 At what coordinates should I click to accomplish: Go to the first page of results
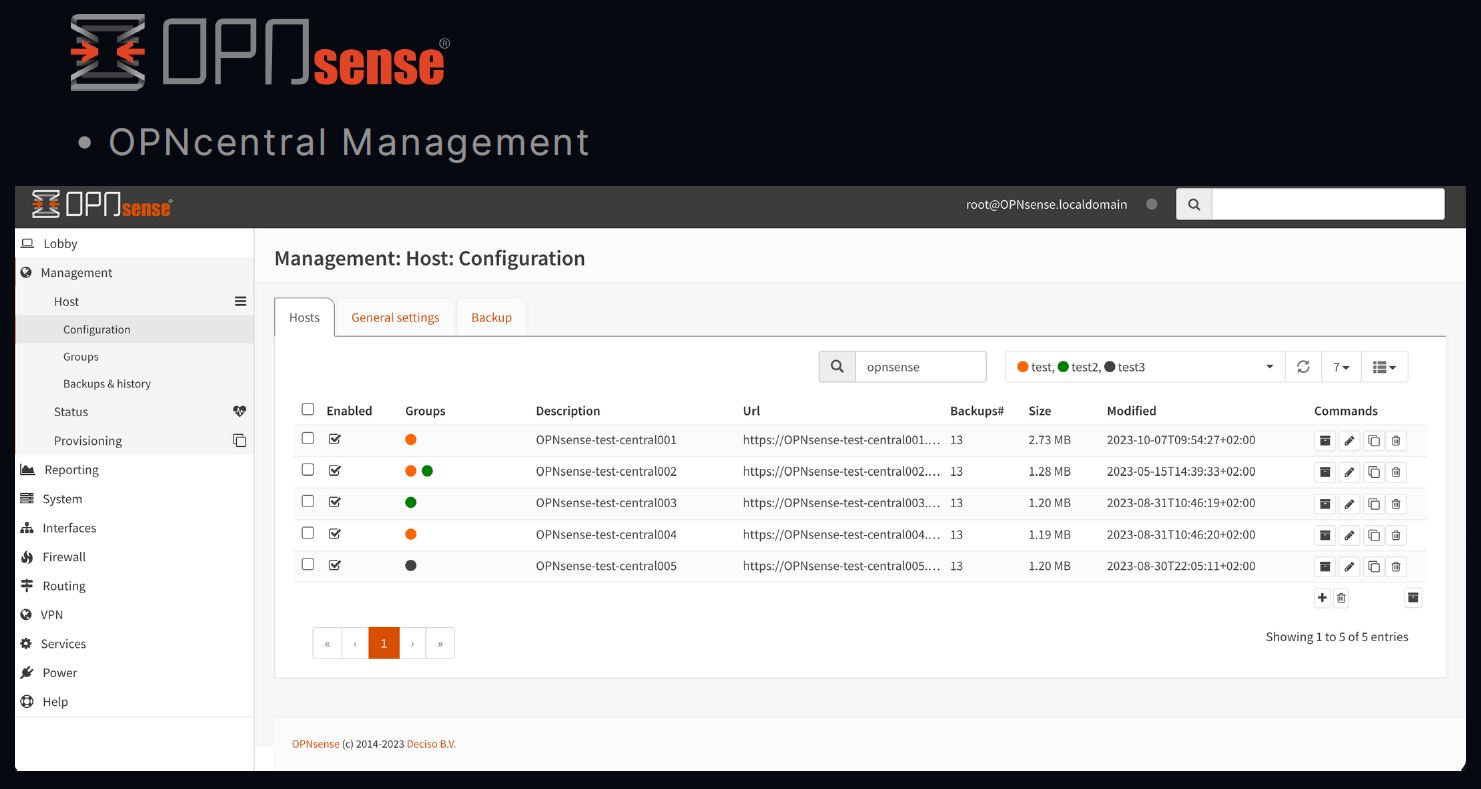(327, 643)
